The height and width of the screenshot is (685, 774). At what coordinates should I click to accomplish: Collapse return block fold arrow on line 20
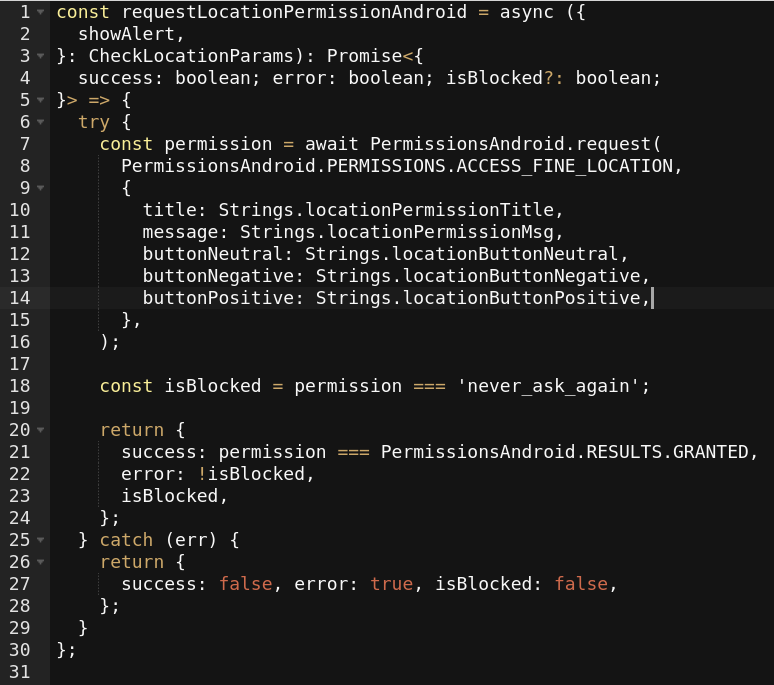pos(40,430)
